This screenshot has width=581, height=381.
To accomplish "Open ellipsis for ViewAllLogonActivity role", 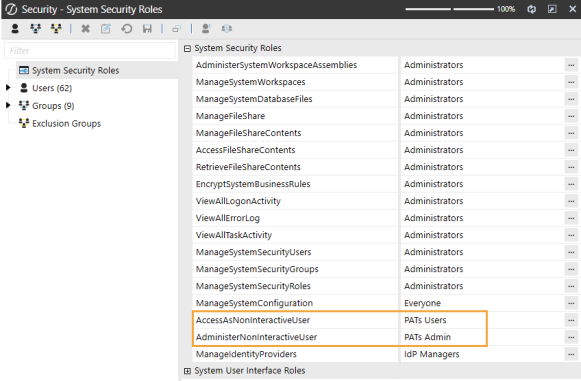I will click(571, 202).
